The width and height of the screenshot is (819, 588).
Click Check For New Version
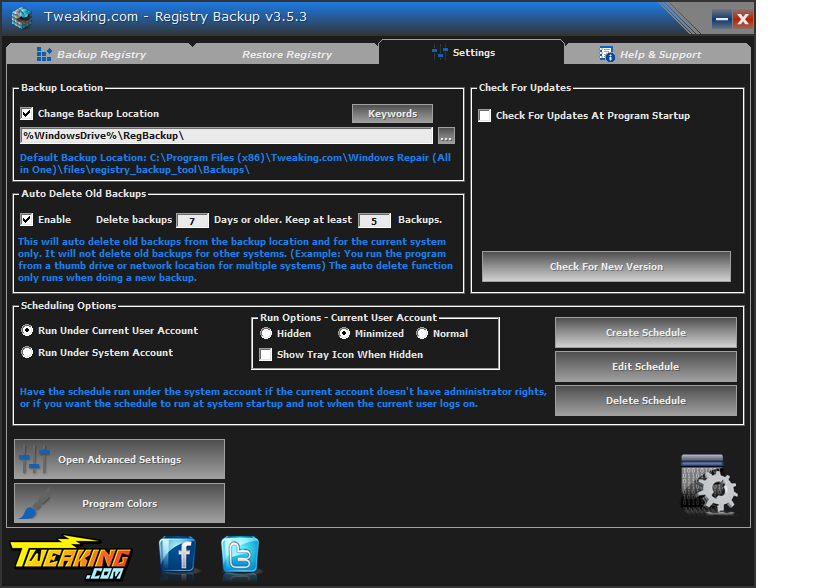point(606,267)
